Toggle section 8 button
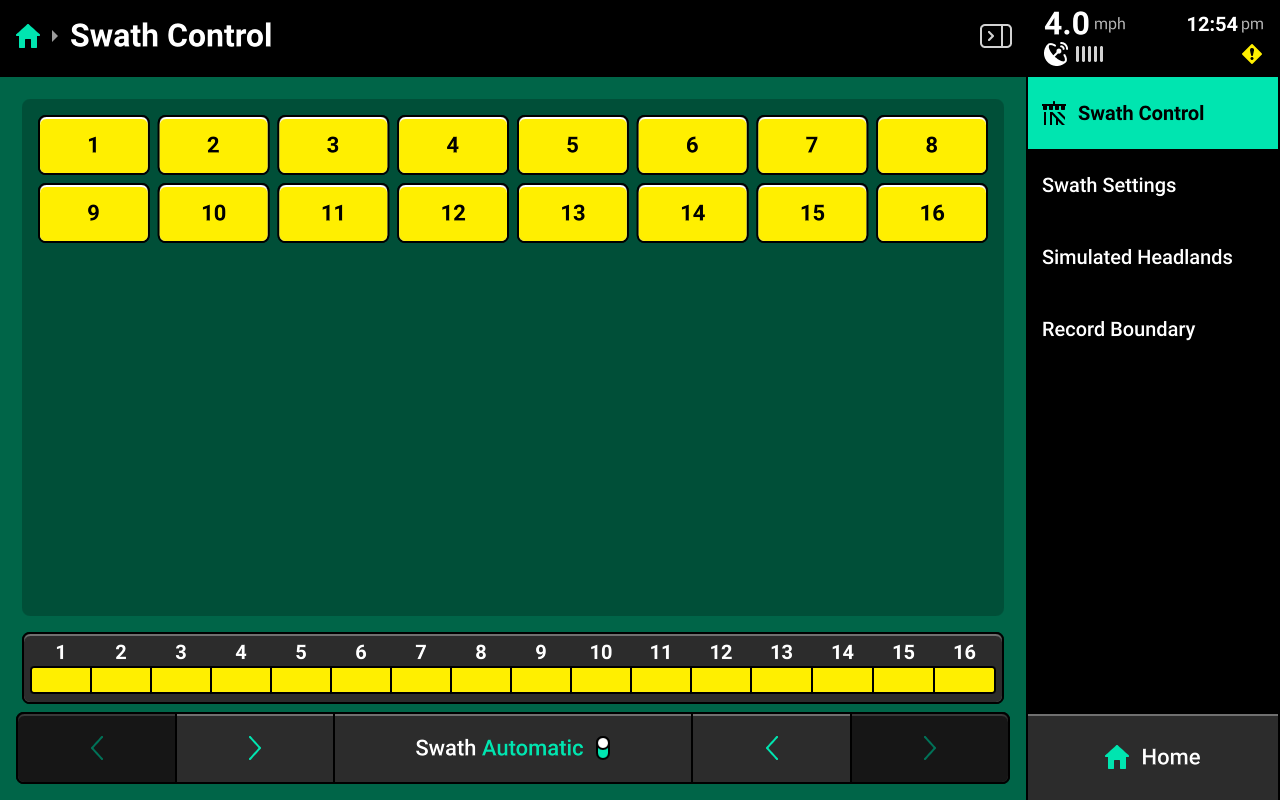This screenshot has width=1280, height=800. click(931, 145)
